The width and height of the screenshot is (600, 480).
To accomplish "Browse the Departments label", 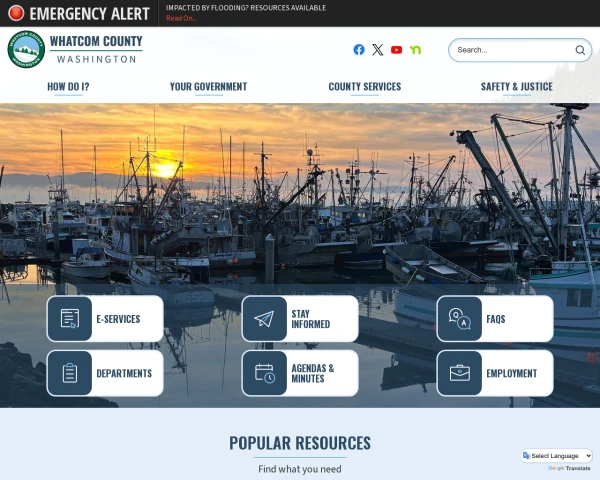I will coord(124,373).
